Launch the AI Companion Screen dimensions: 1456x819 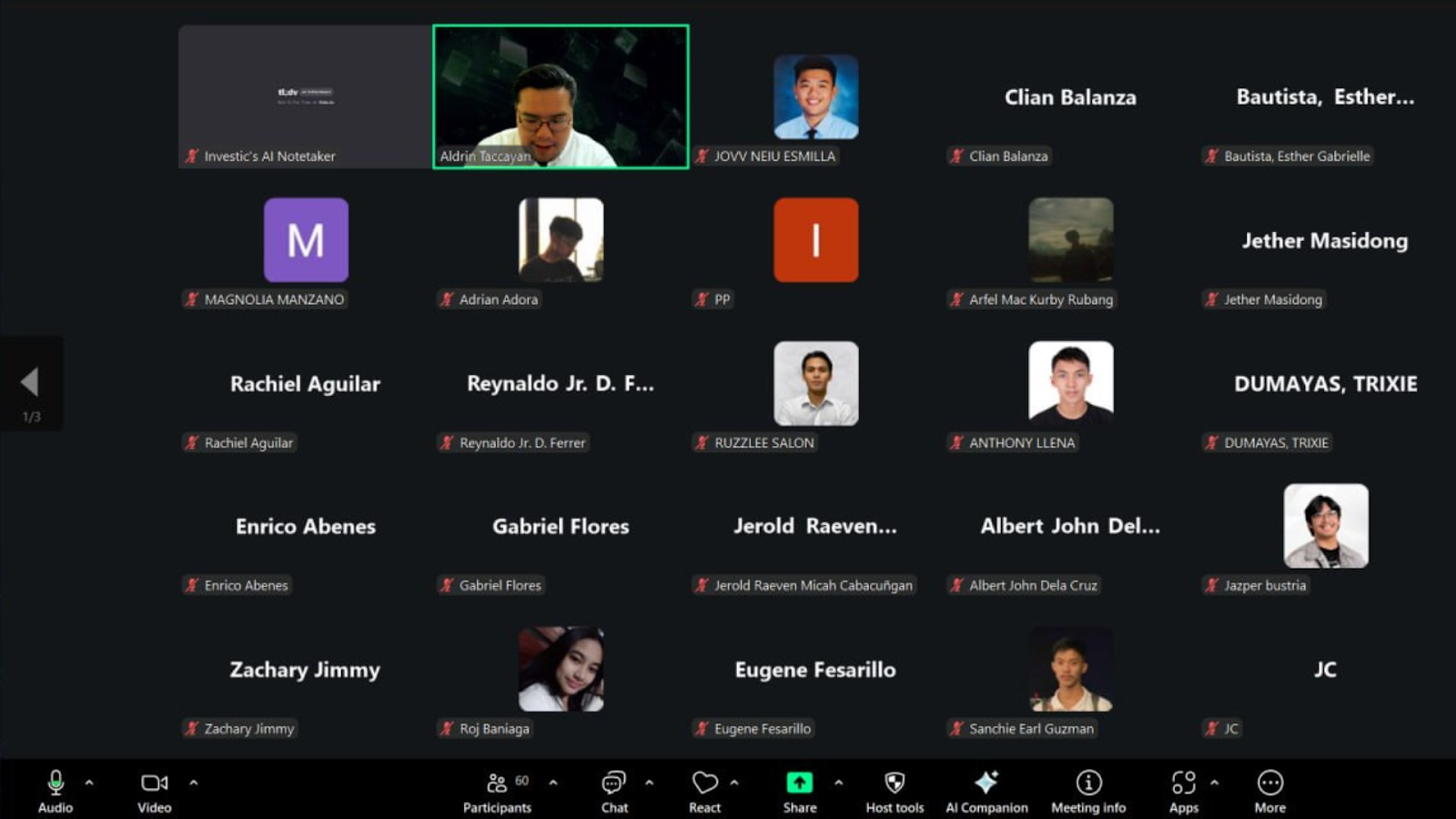click(986, 784)
